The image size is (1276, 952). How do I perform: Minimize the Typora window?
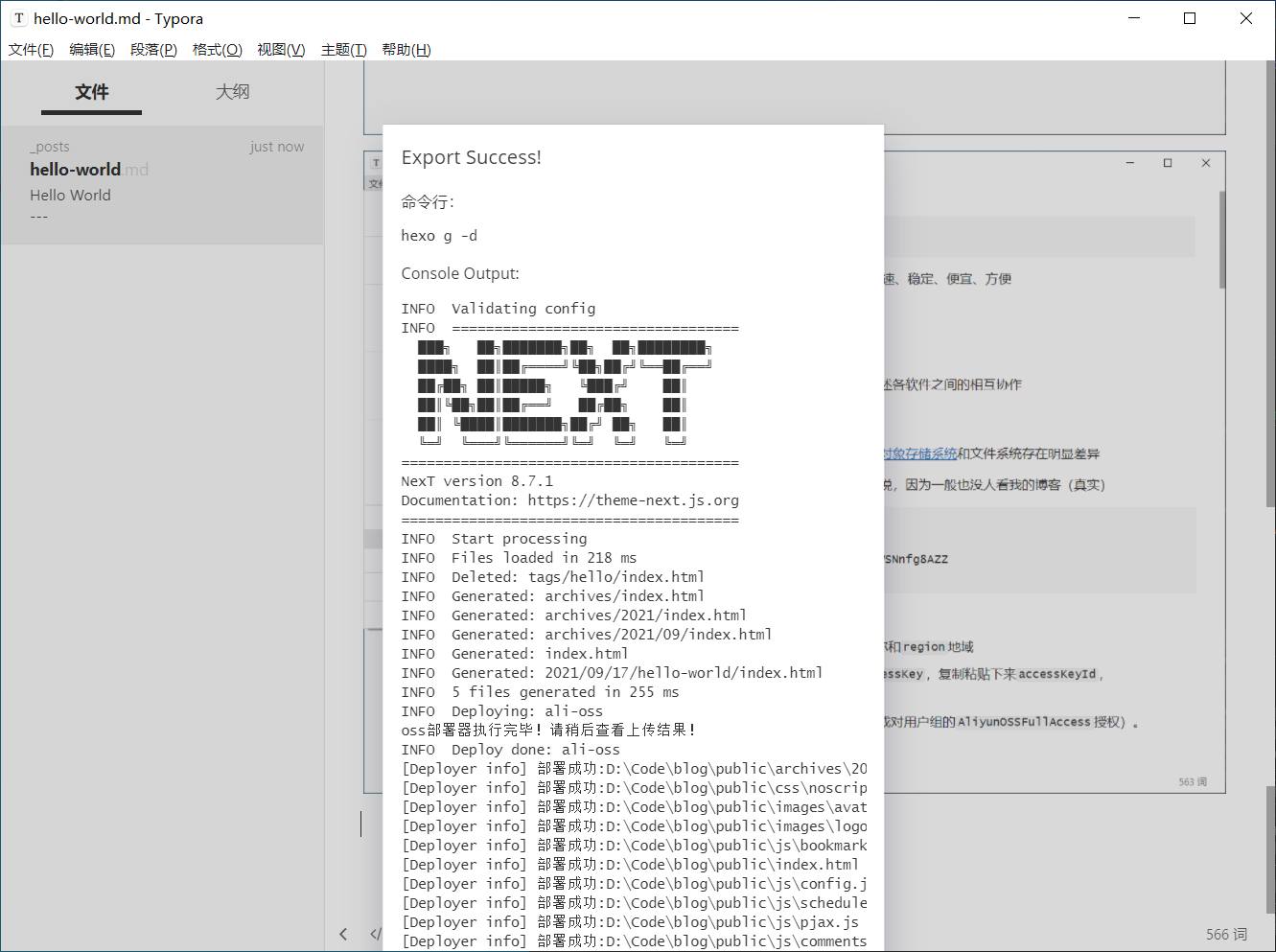pyautogui.click(x=1134, y=18)
